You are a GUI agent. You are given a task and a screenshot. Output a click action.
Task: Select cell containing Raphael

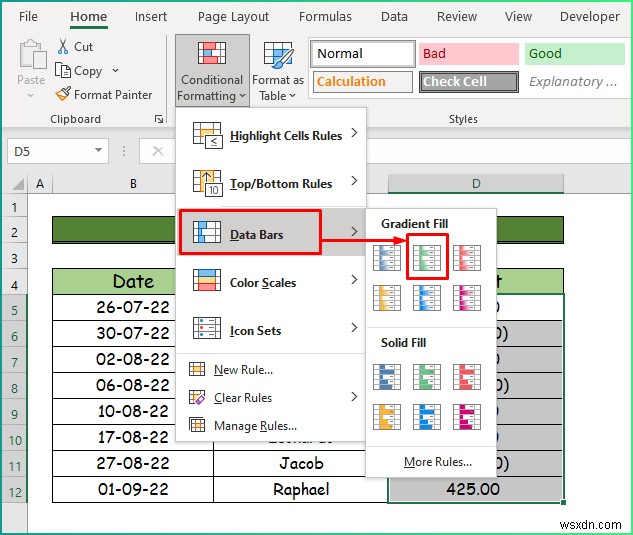(x=300, y=489)
